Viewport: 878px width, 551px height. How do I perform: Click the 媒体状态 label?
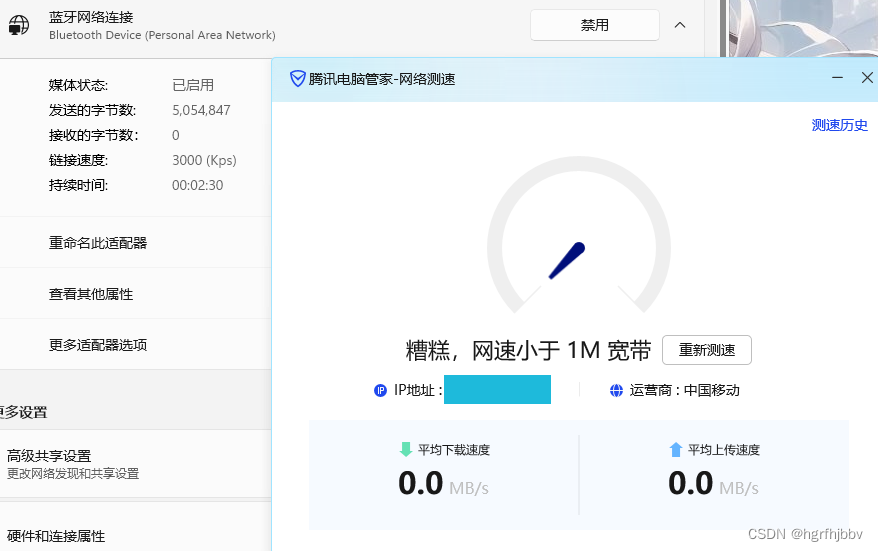coord(78,85)
